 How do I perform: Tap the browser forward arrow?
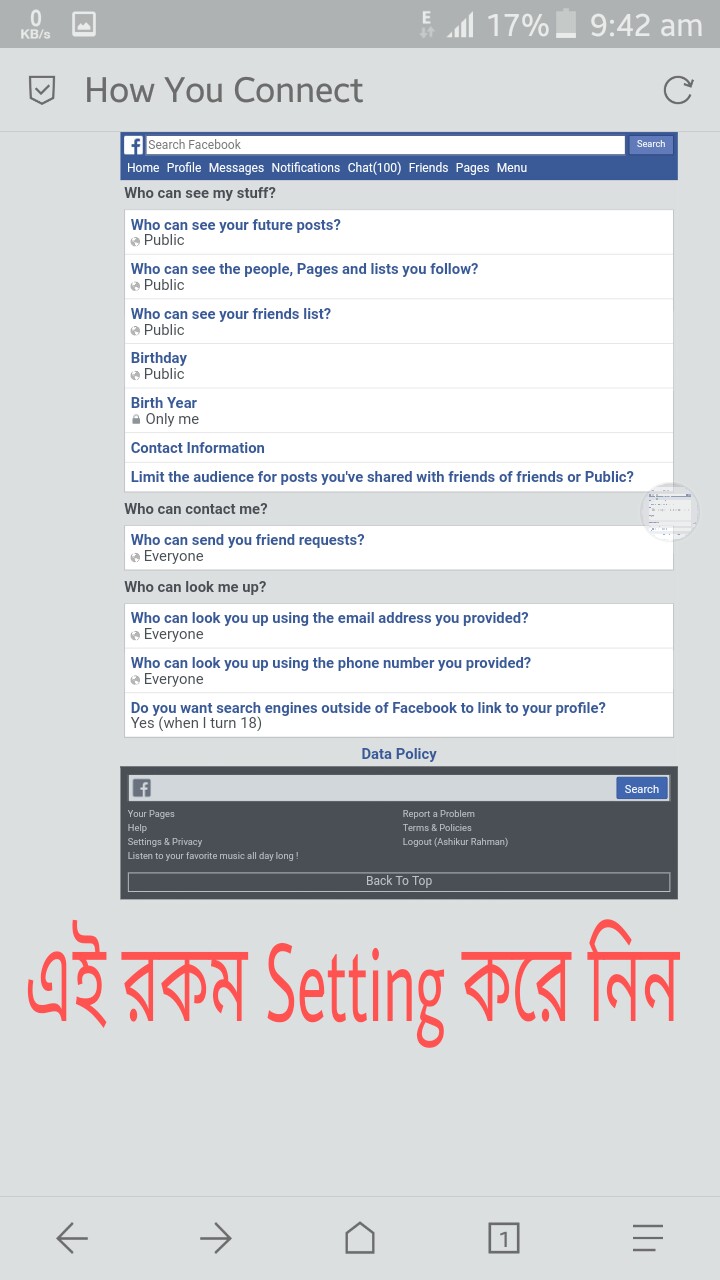coord(216,1239)
